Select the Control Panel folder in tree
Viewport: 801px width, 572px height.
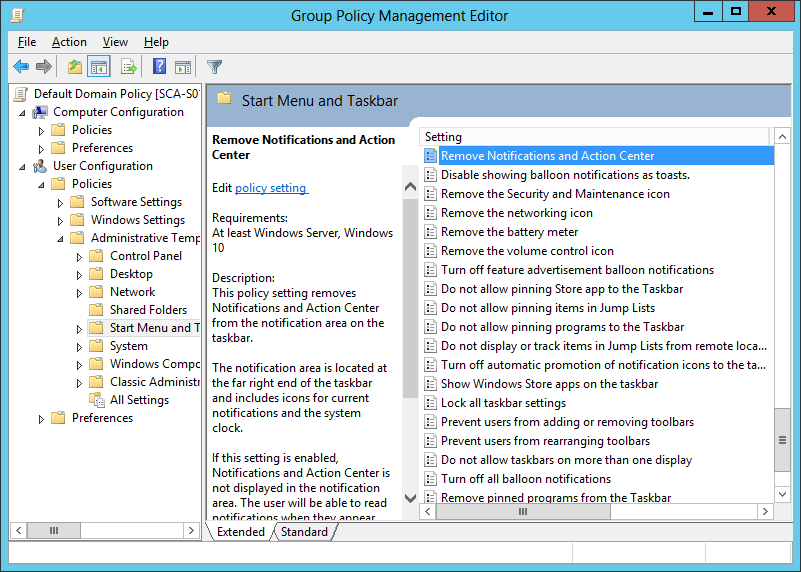click(x=145, y=256)
